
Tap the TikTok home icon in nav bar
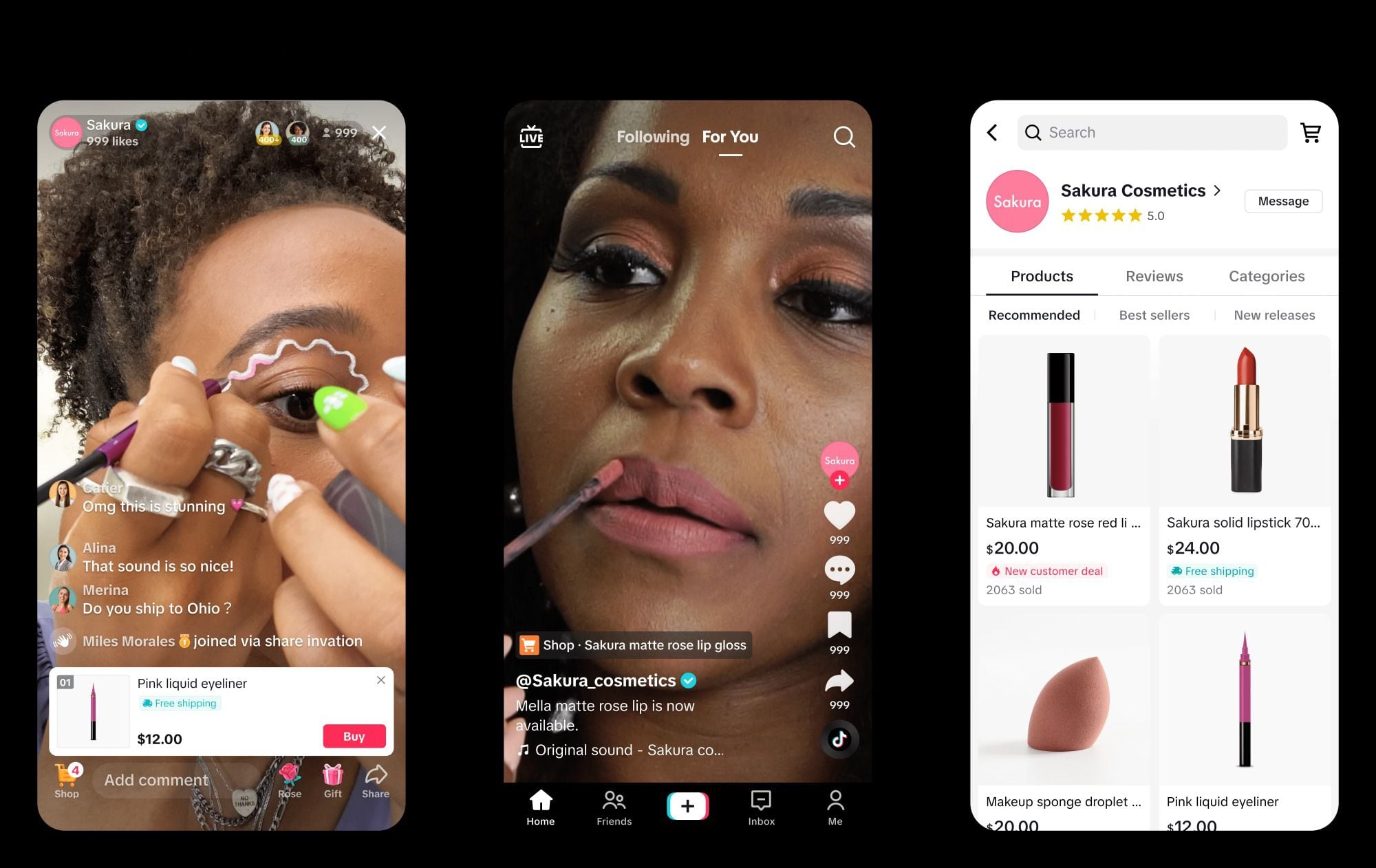point(540,806)
